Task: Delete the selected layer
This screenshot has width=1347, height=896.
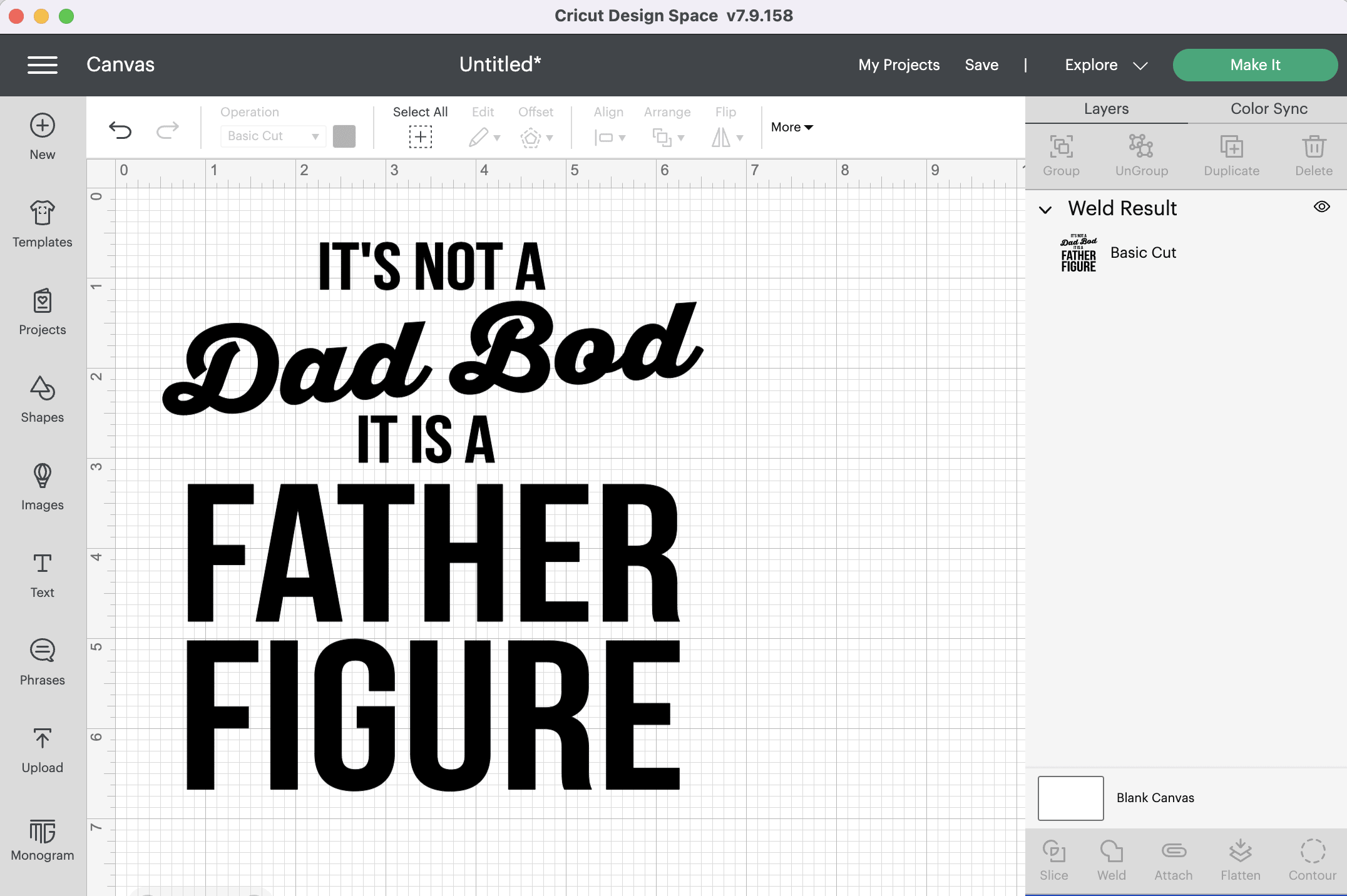Action: pos(1314,155)
